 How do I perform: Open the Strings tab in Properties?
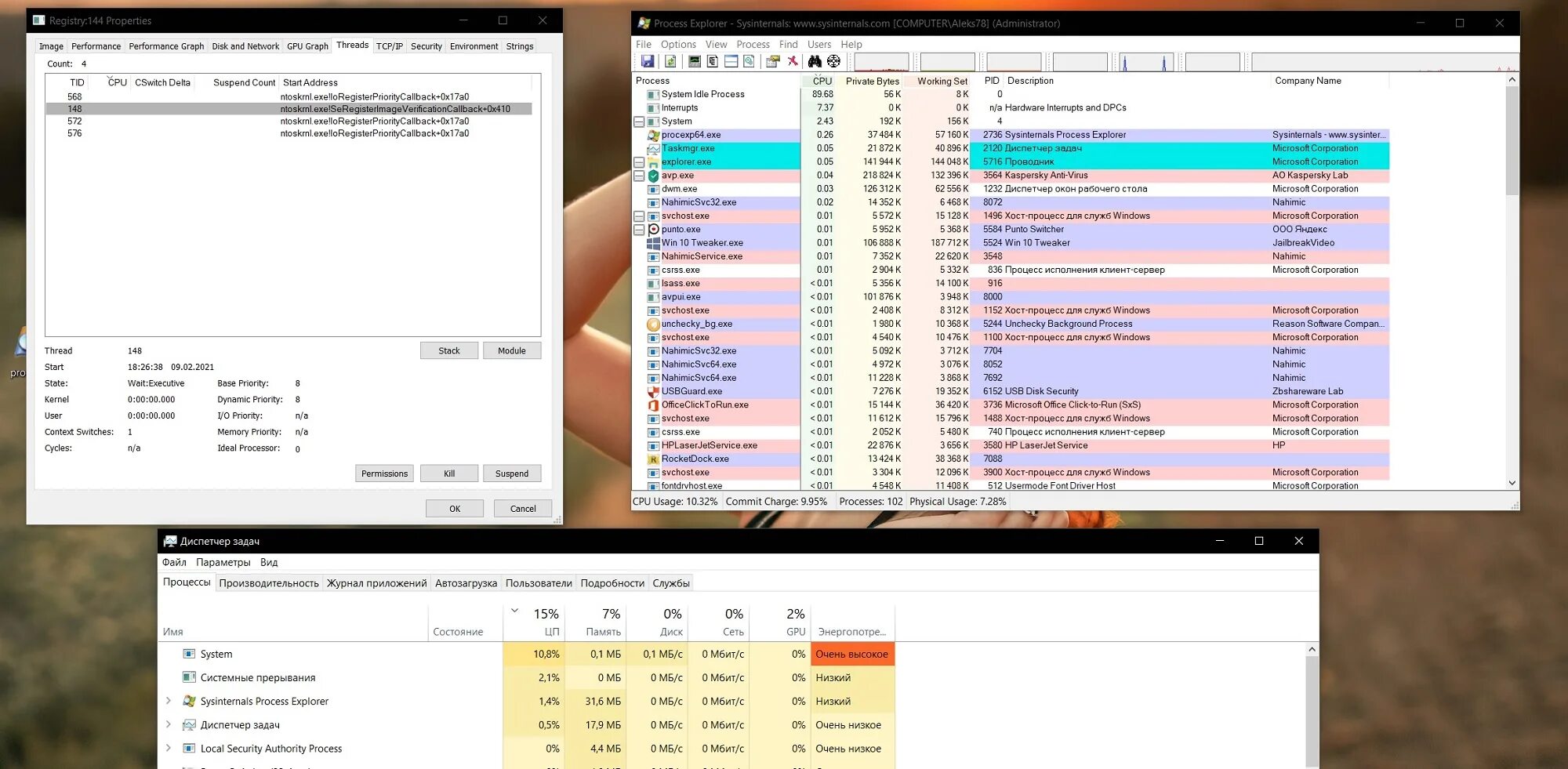pyautogui.click(x=520, y=46)
